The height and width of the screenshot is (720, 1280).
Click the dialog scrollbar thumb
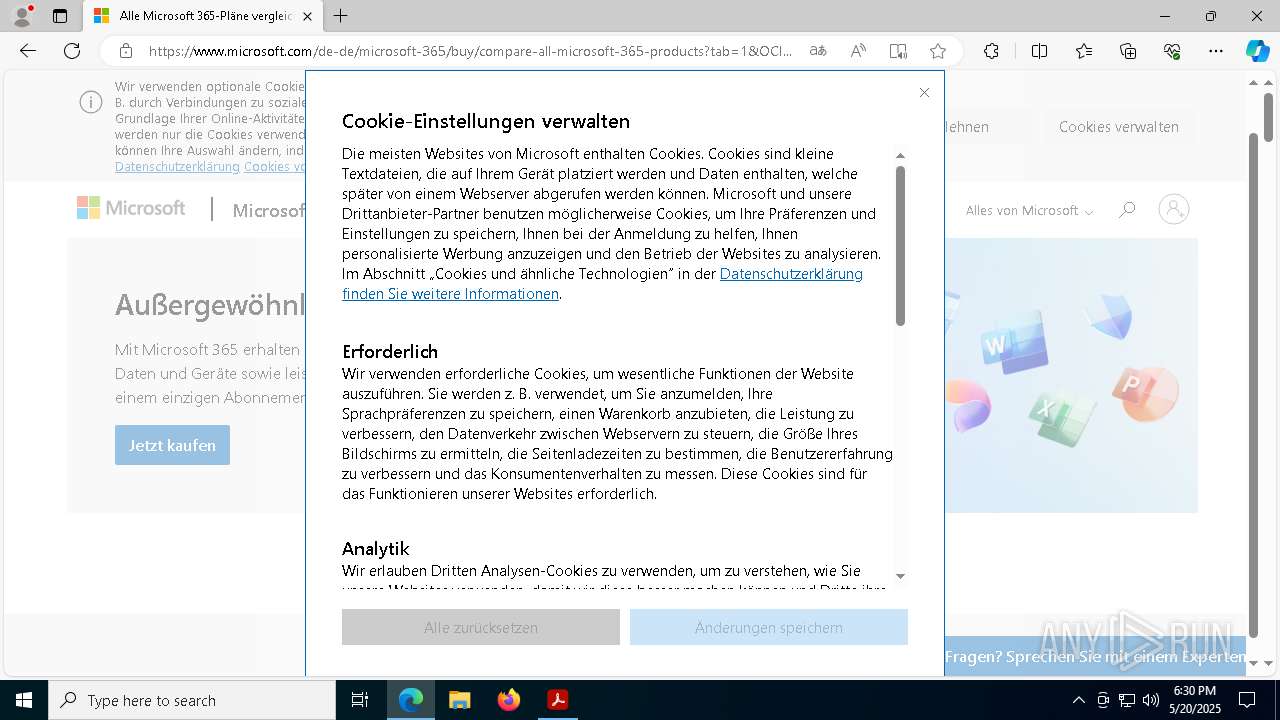click(x=900, y=245)
